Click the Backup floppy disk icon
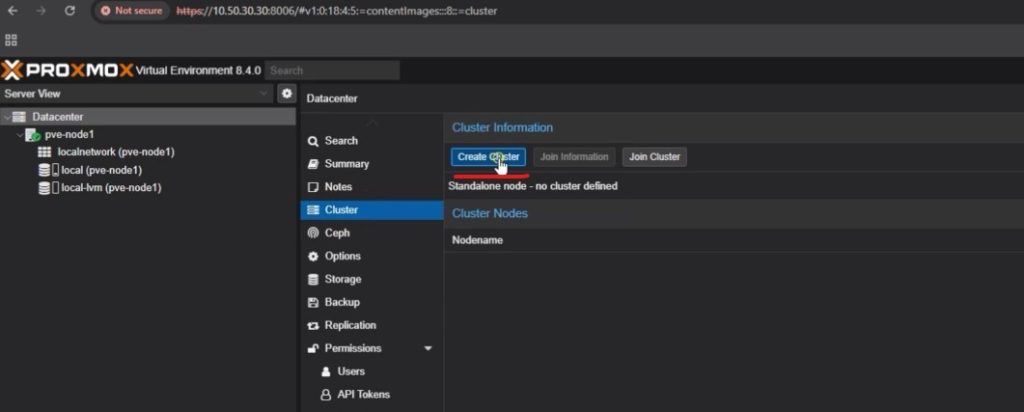1024x412 pixels. coord(313,302)
